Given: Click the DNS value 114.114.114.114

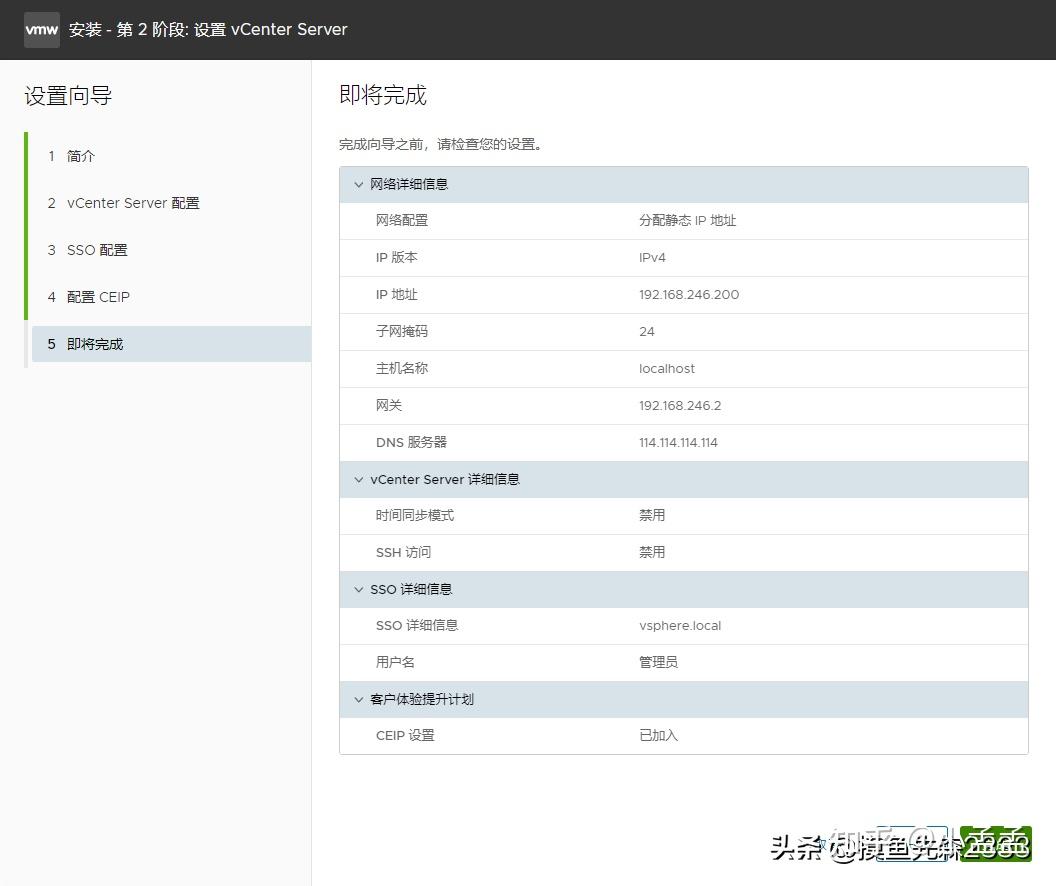Looking at the screenshot, I should pos(678,443).
